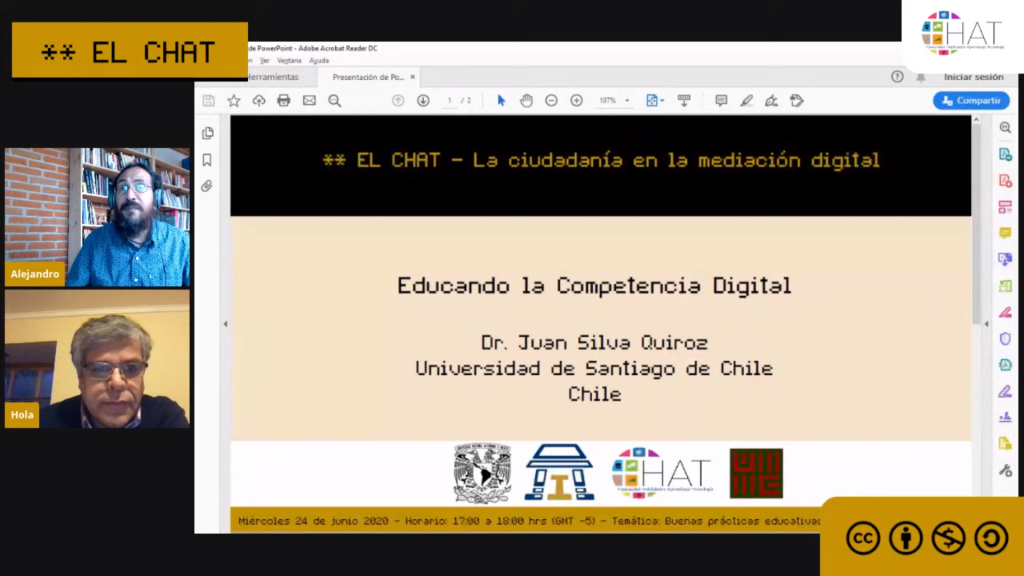Toggle the highlighter pen tool
This screenshot has height=576, width=1024.
(746, 101)
